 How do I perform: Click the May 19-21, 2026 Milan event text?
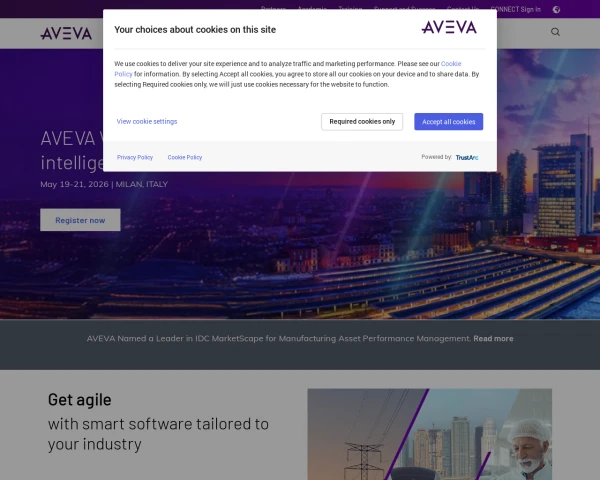(x=104, y=184)
